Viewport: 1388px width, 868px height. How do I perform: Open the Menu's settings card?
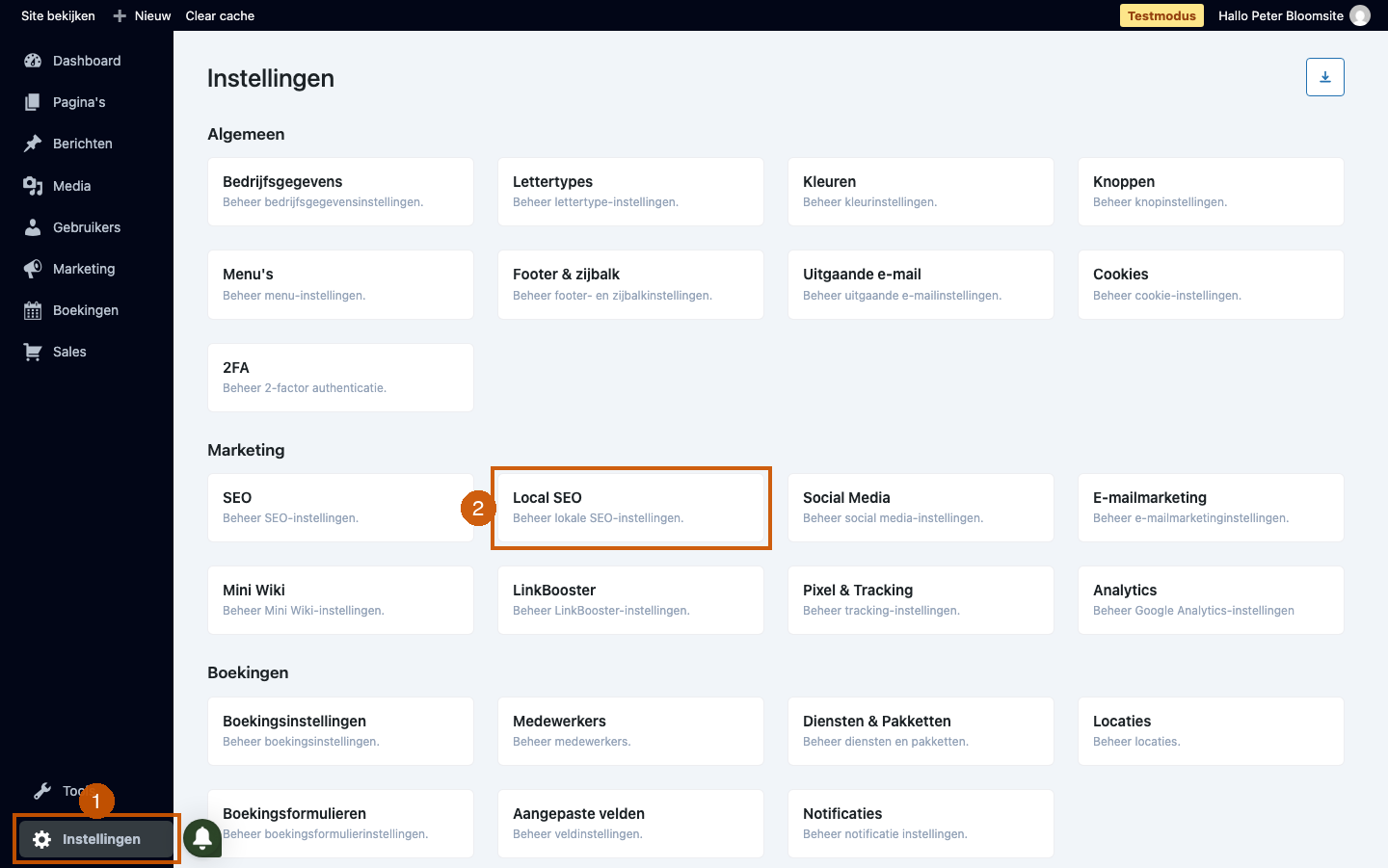(x=340, y=284)
